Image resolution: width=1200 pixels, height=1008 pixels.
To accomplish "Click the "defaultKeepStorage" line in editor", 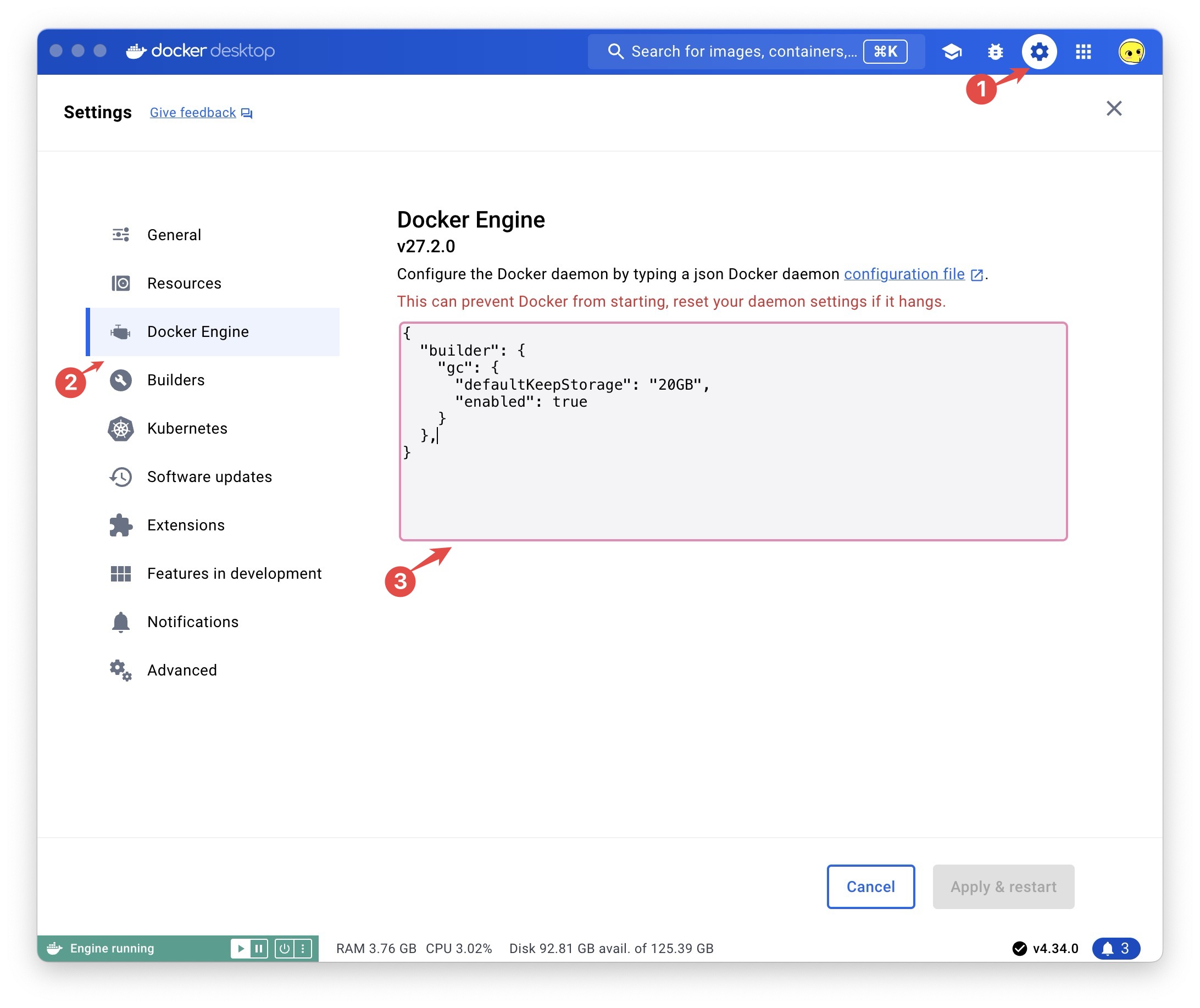I will pos(582,385).
